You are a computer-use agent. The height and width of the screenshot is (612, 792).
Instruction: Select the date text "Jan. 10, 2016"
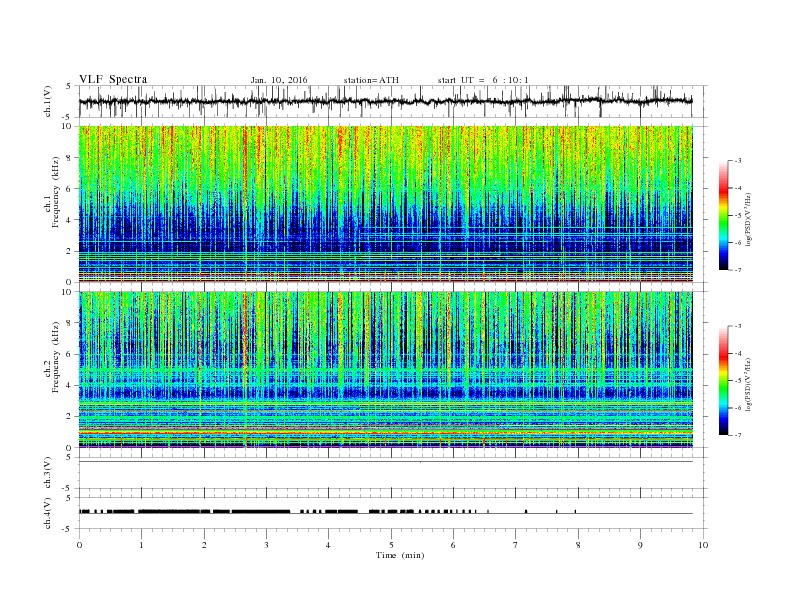coord(279,80)
